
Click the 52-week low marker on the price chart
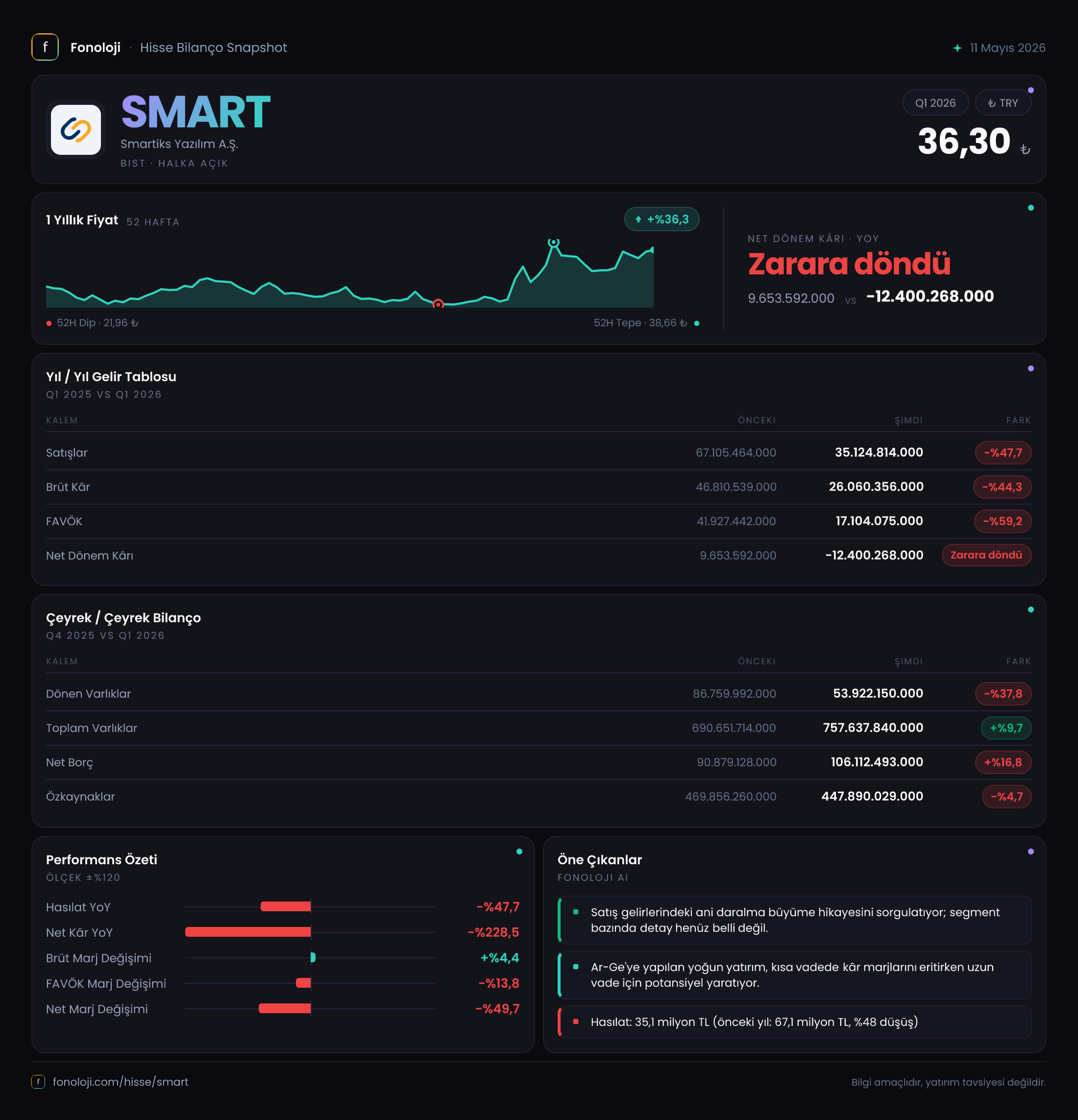tap(438, 304)
